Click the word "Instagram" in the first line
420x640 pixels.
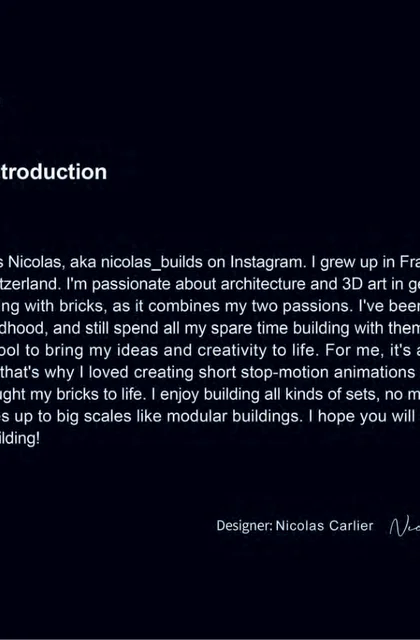(268, 262)
